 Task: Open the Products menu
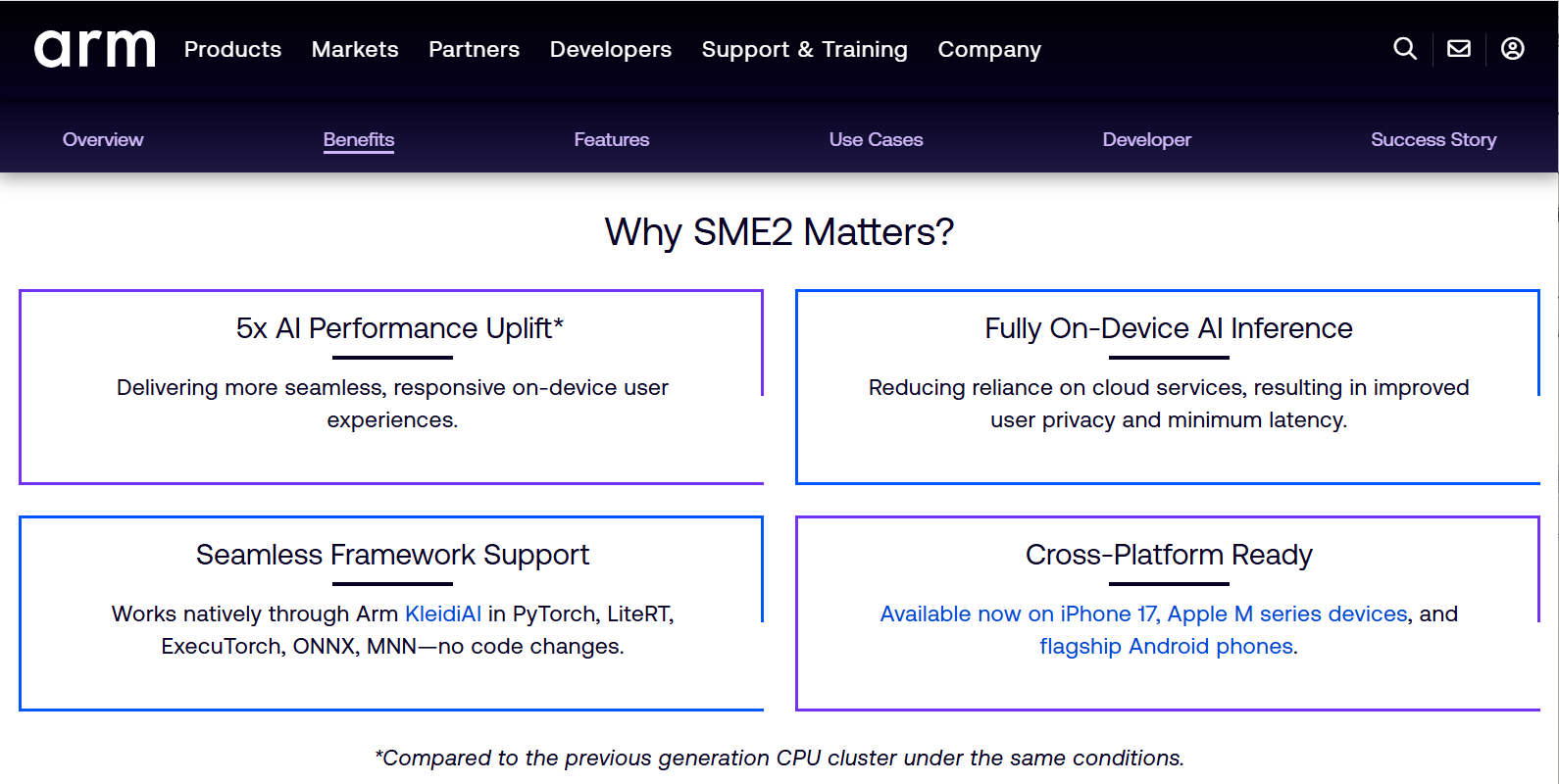pyautogui.click(x=232, y=49)
